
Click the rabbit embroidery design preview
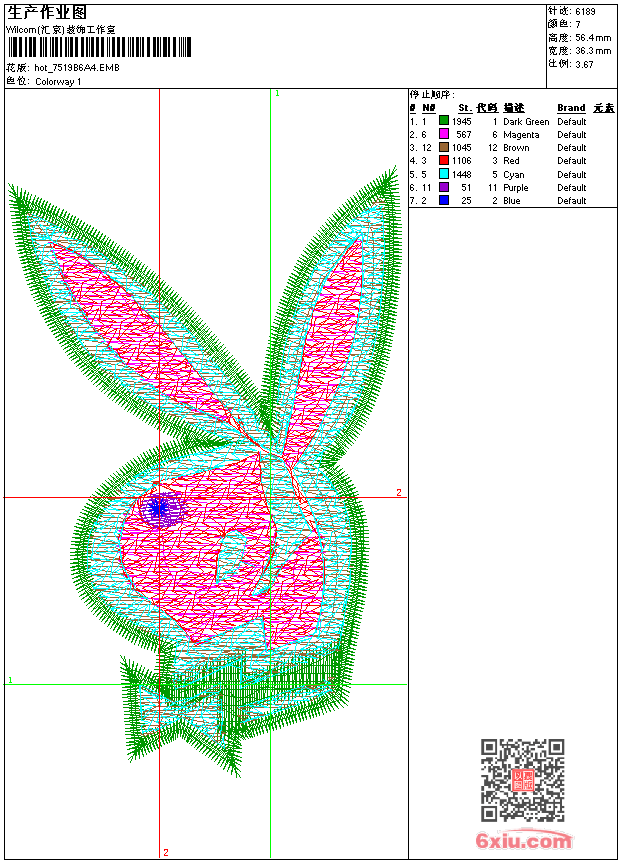tap(204, 472)
